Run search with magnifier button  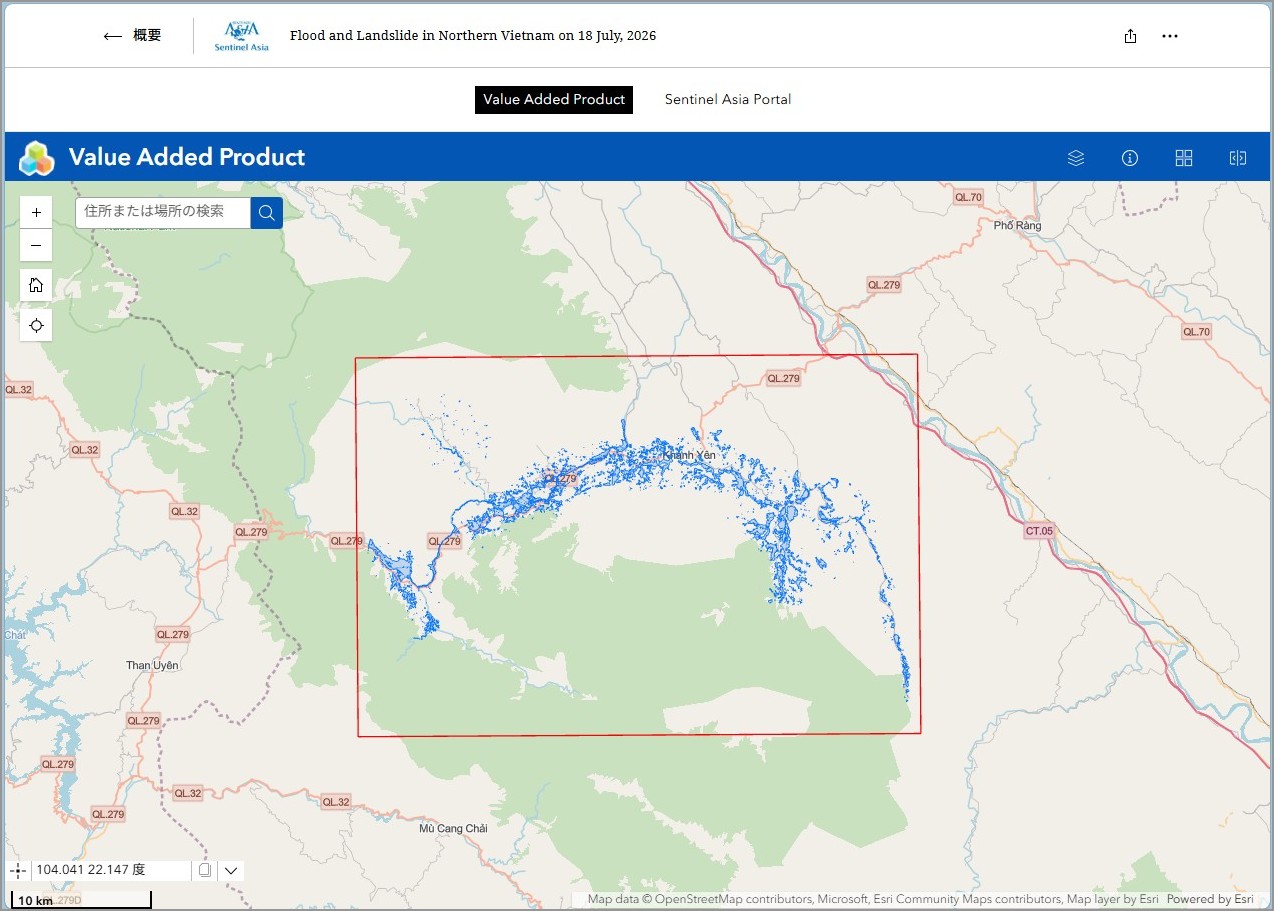(267, 212)
